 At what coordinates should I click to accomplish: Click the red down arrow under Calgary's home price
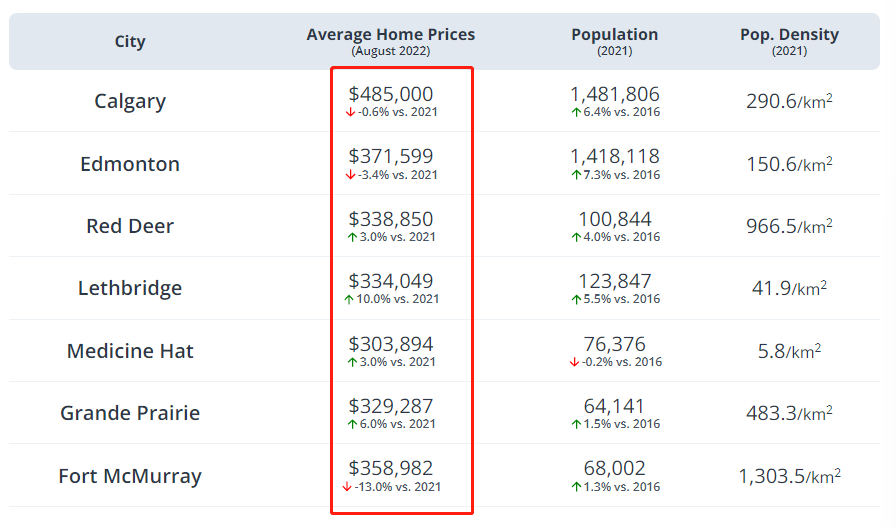pyautogui.click(x=350, y=113)
